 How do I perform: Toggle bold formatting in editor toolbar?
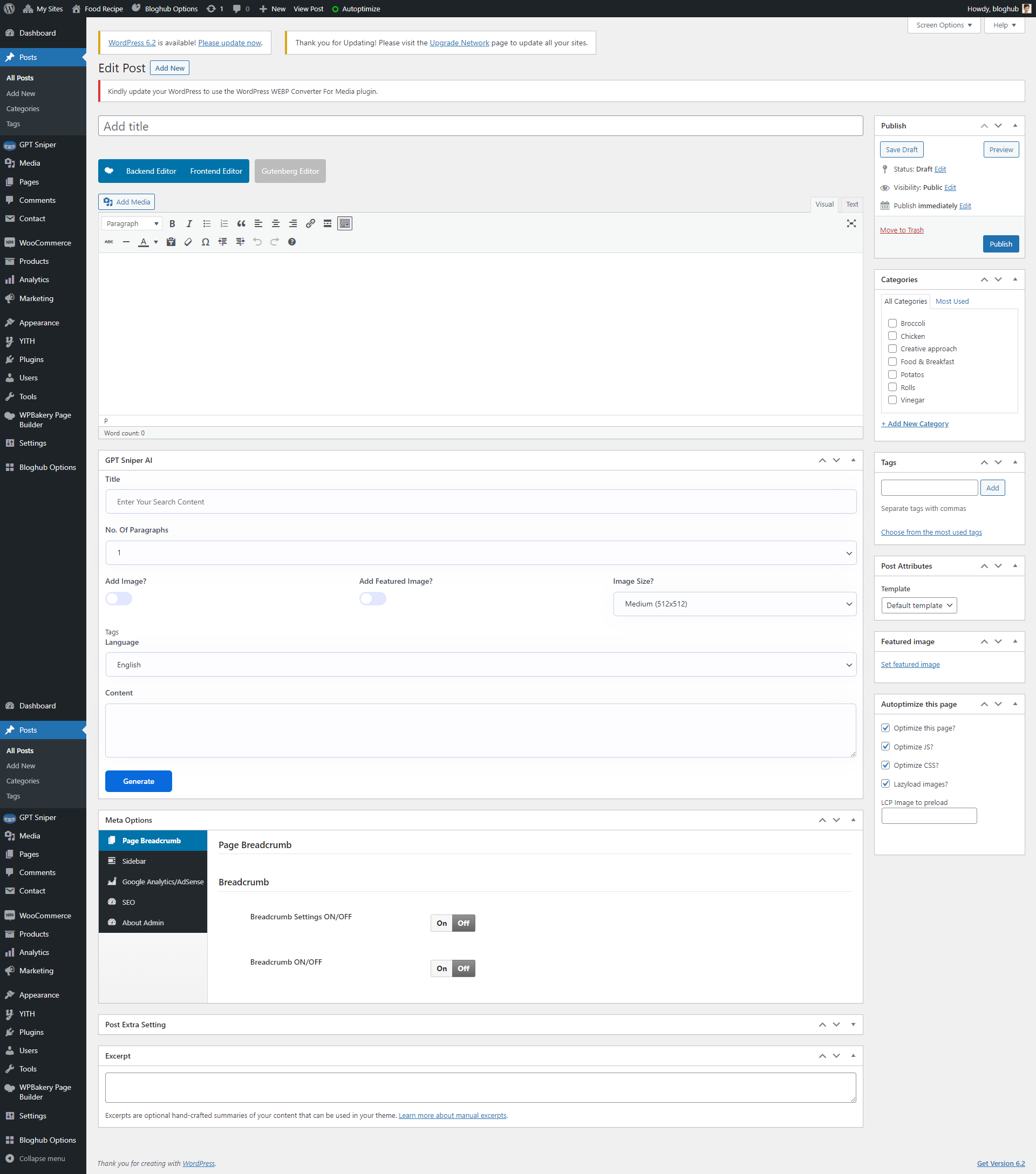(x=172, y=223)
